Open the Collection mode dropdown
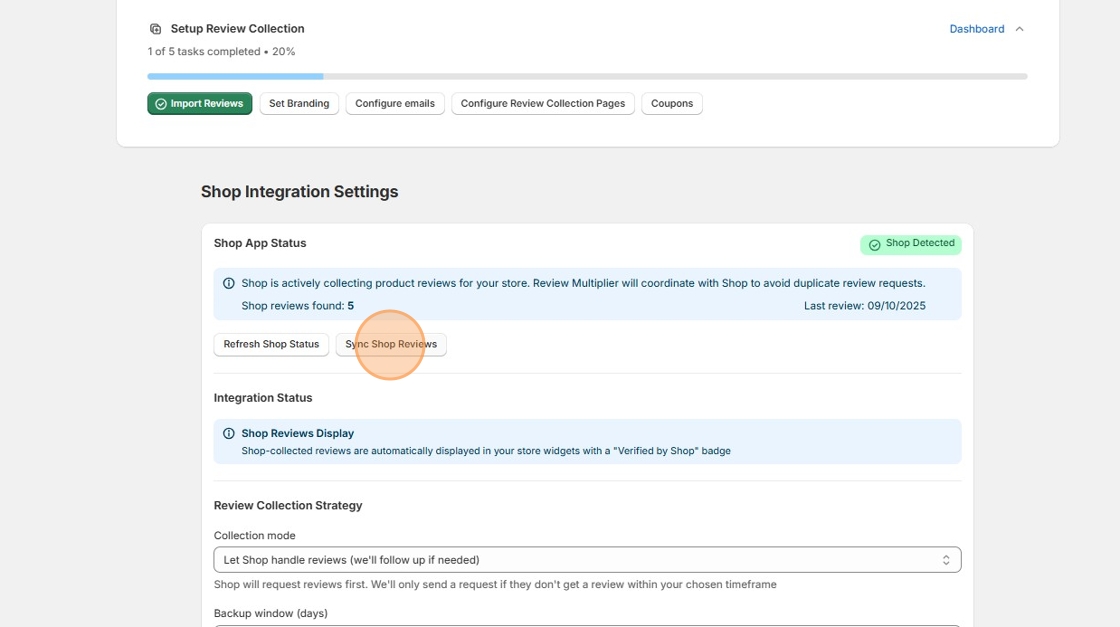The height and width of the screenshot is (627, 1120). 587,560
